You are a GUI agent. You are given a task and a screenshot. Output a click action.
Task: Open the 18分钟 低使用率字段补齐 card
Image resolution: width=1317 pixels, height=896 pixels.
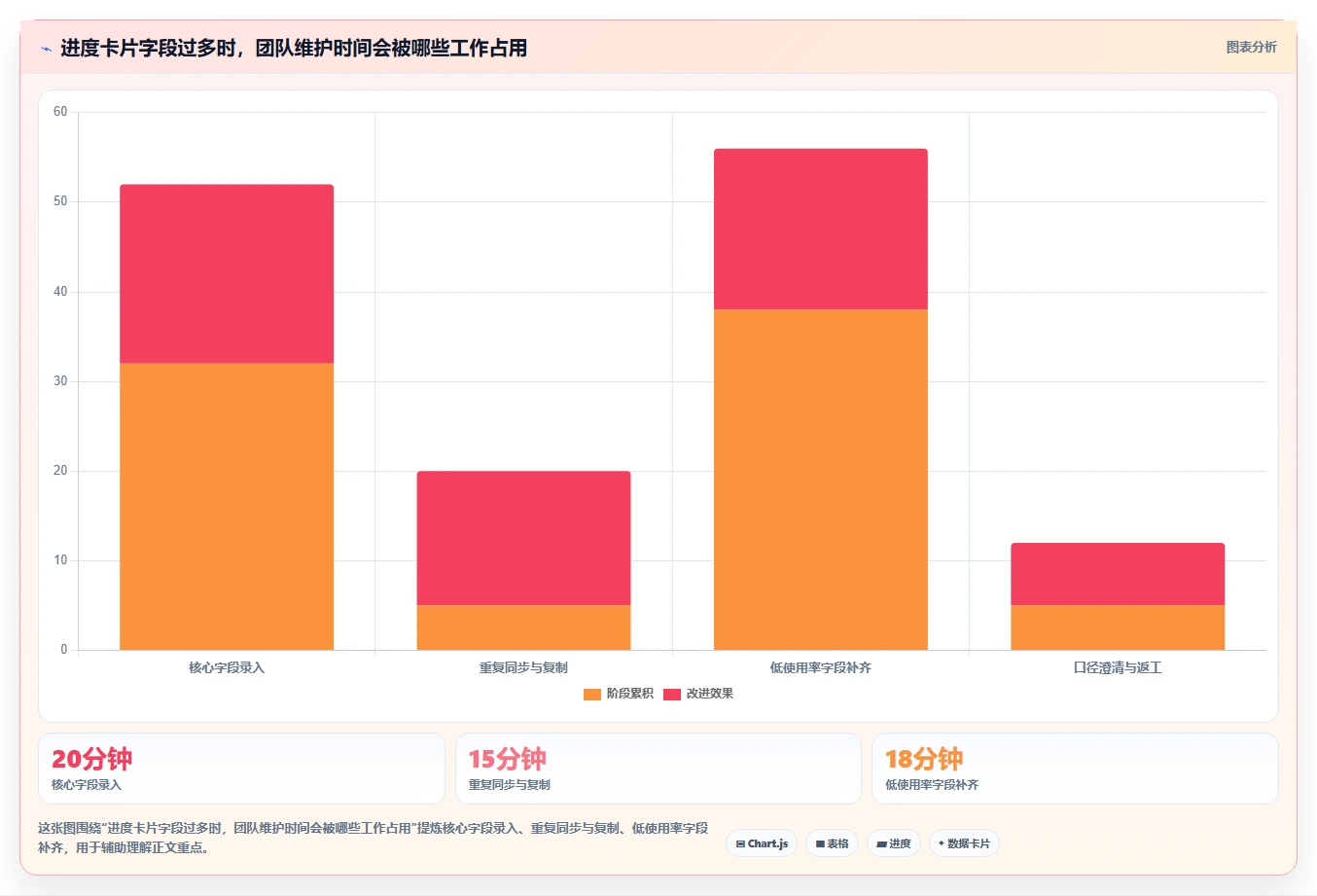point(1075,769)
